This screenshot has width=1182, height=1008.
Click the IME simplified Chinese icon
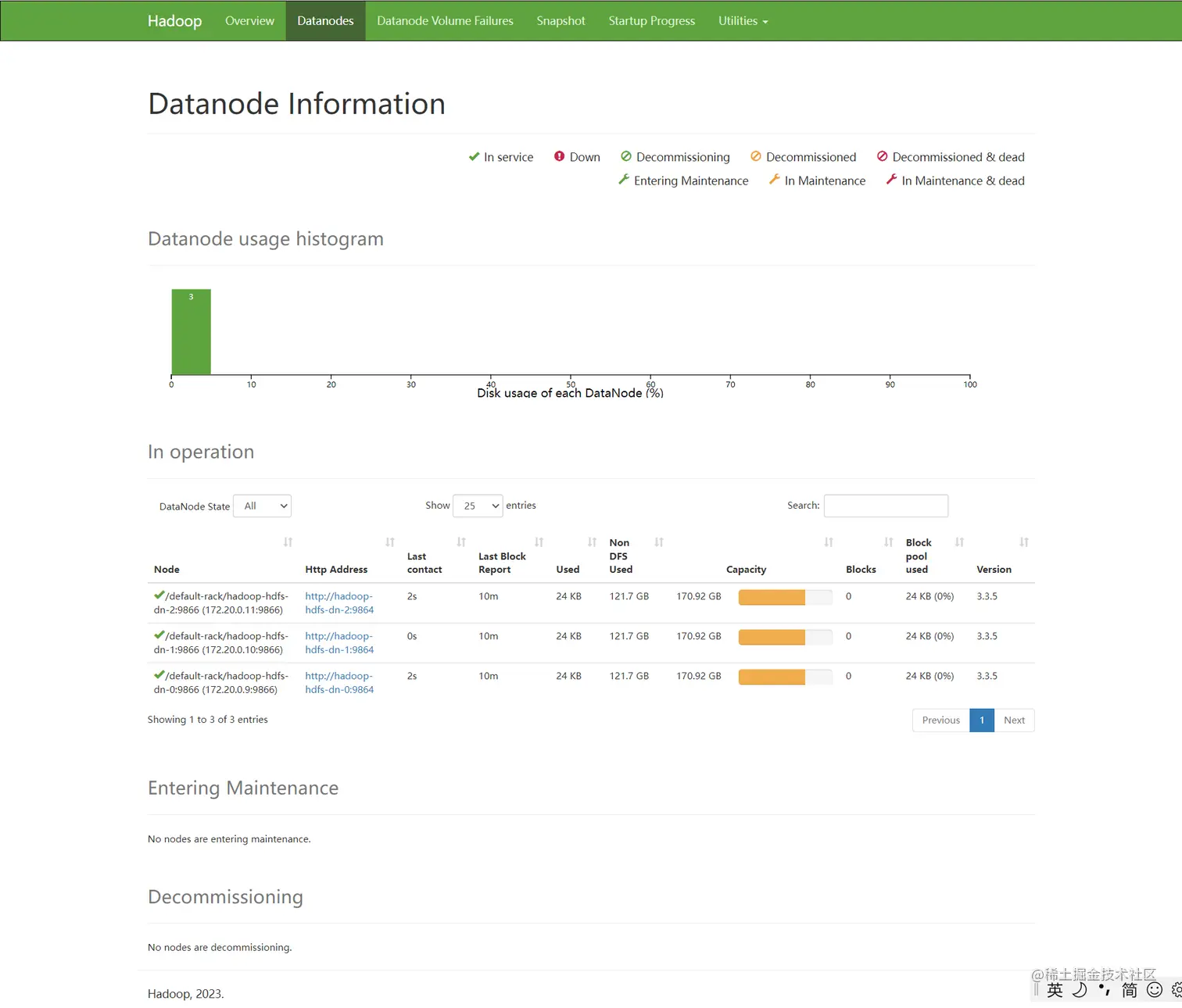(x=1130, y=990)
